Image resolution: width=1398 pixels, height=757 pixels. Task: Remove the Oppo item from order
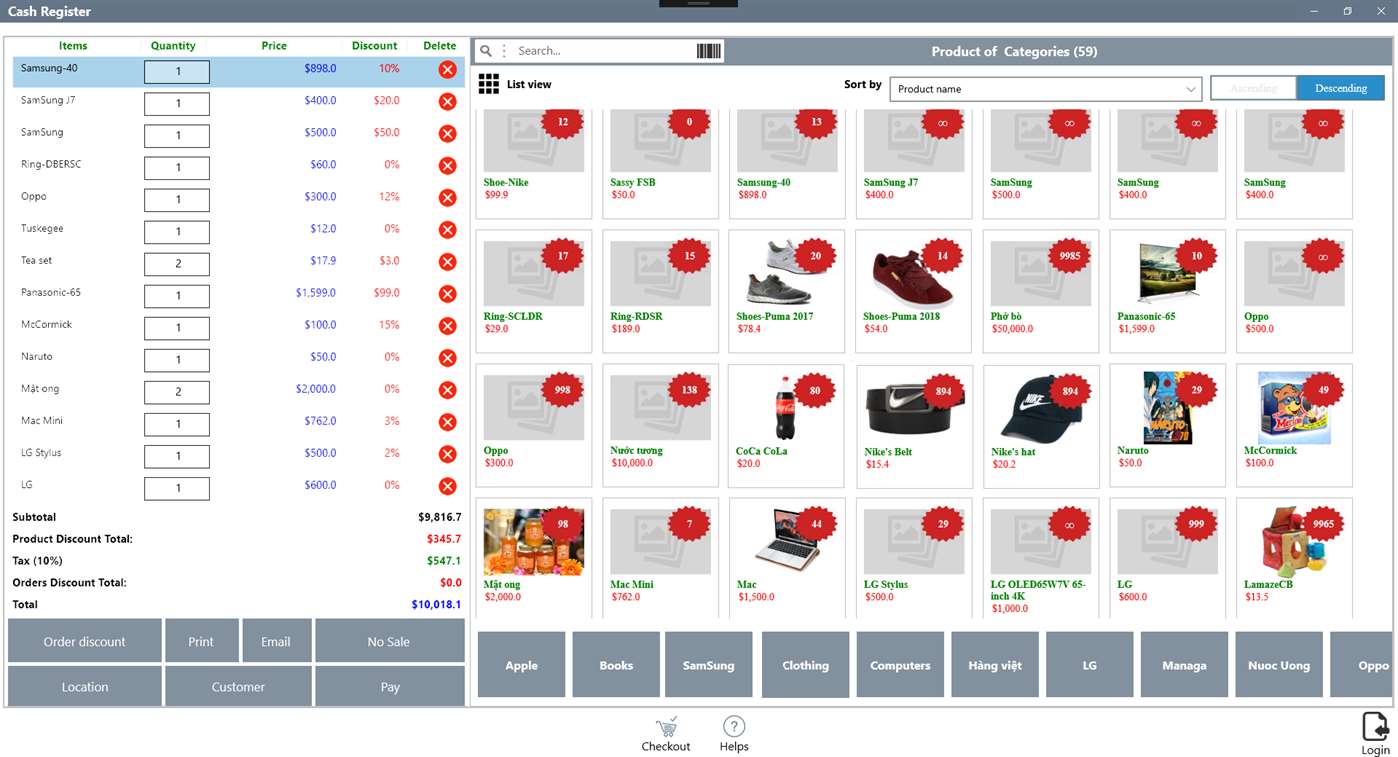point(447,197)
